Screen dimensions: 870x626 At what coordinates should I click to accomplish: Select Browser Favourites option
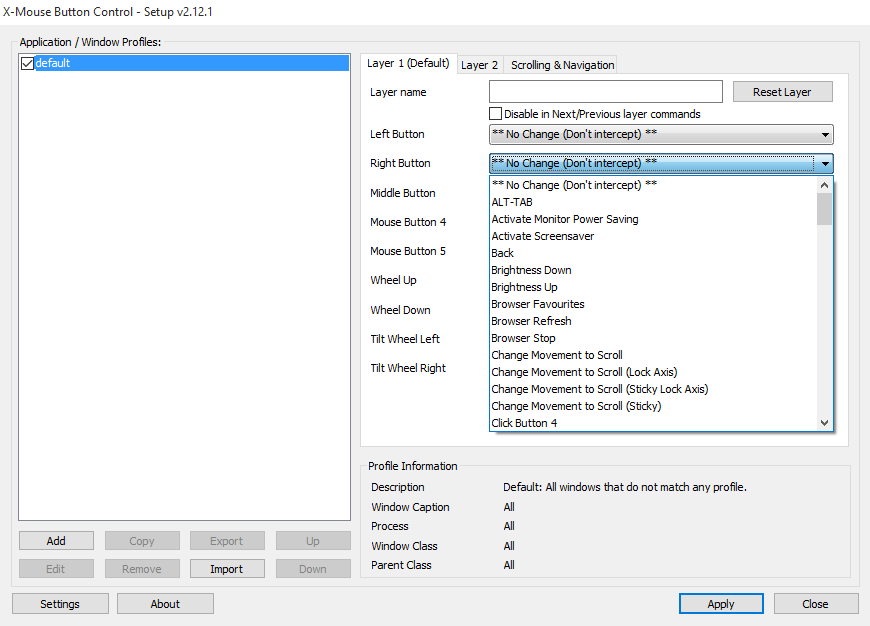point(654,304)
